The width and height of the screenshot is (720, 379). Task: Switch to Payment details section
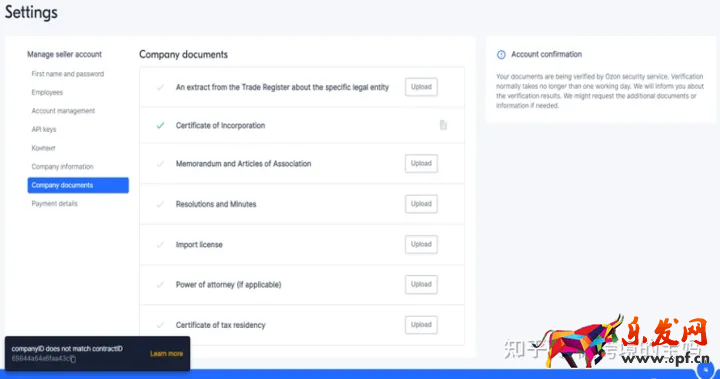54,204
